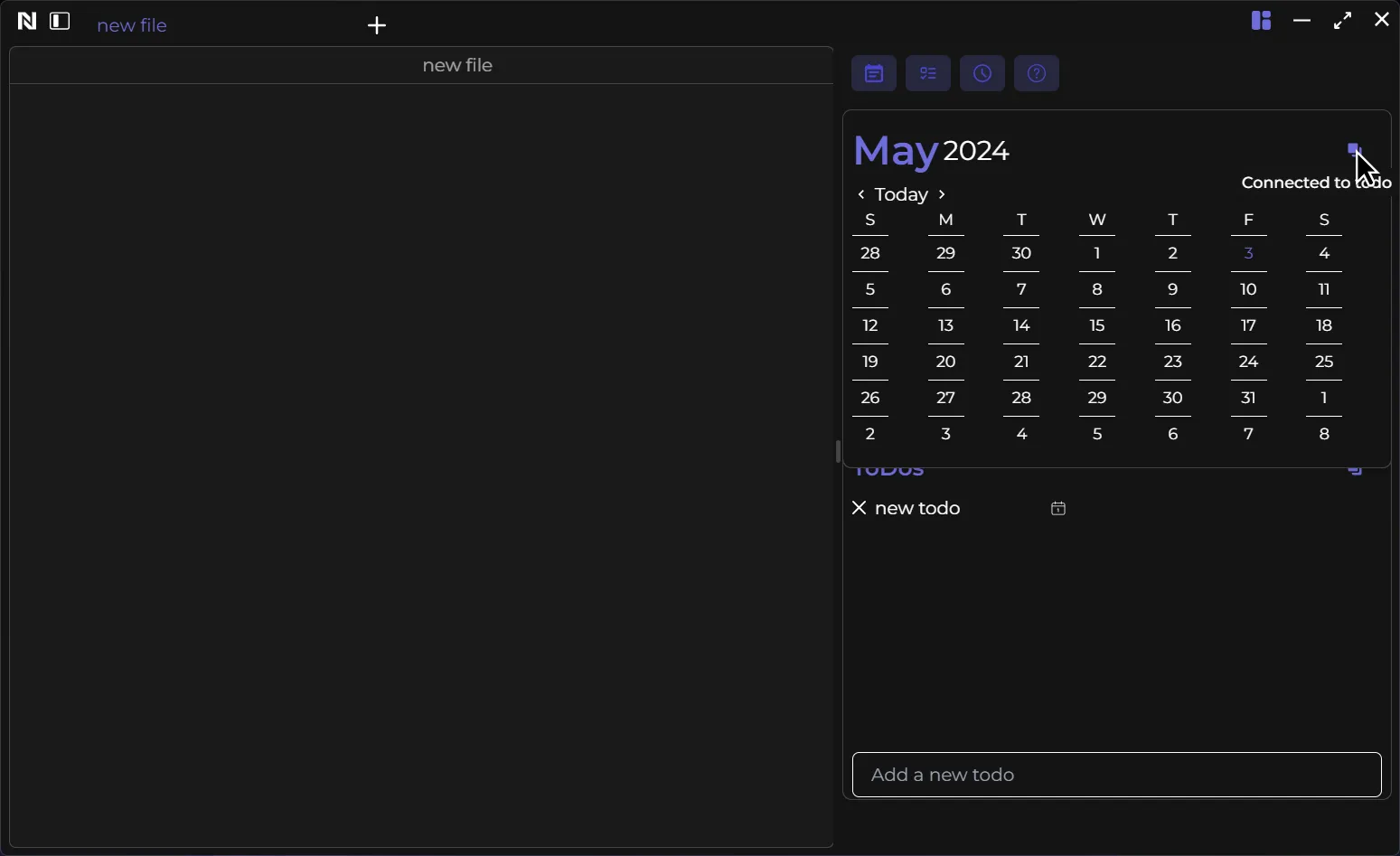Image resolution: width=1400 pixels, height=856 pixels.
Task: Set date for "new todo" calendar icon
Action: point(1058,509)
